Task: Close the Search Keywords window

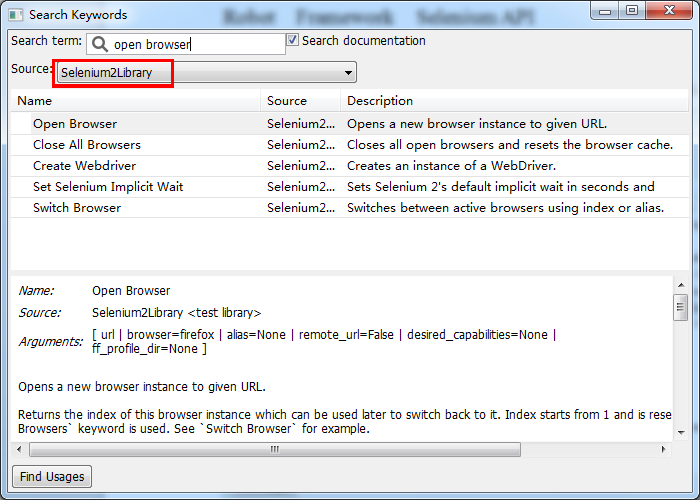Action: [669, 11]
